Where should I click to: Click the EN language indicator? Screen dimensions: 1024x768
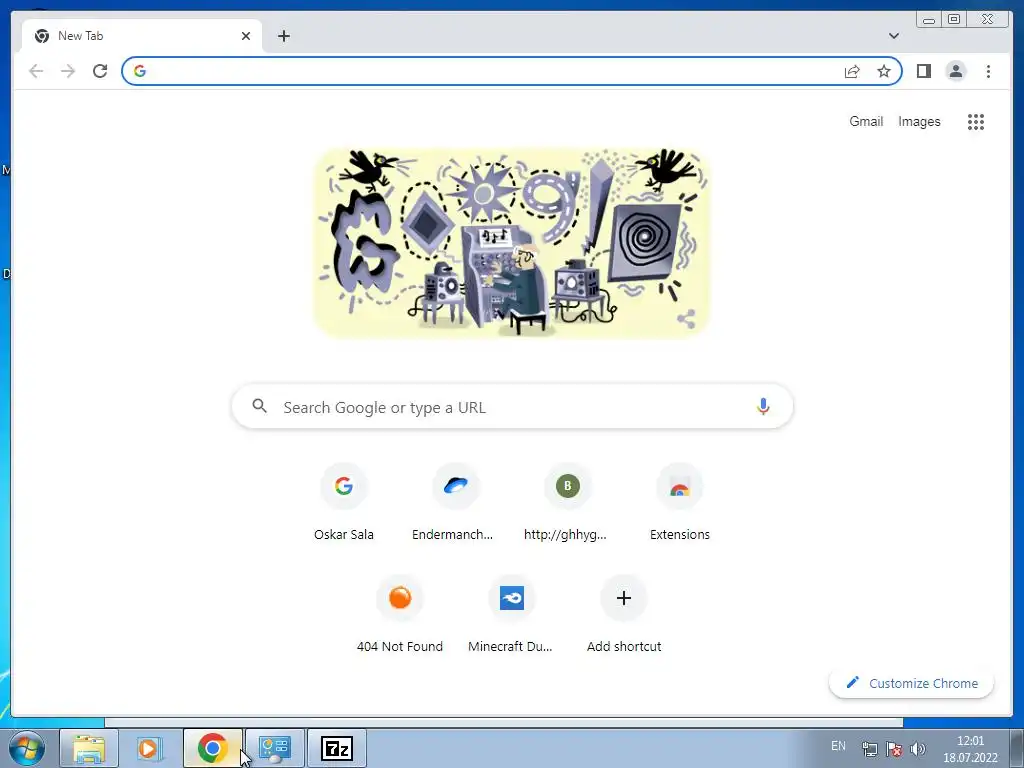(x=838, y=746)
